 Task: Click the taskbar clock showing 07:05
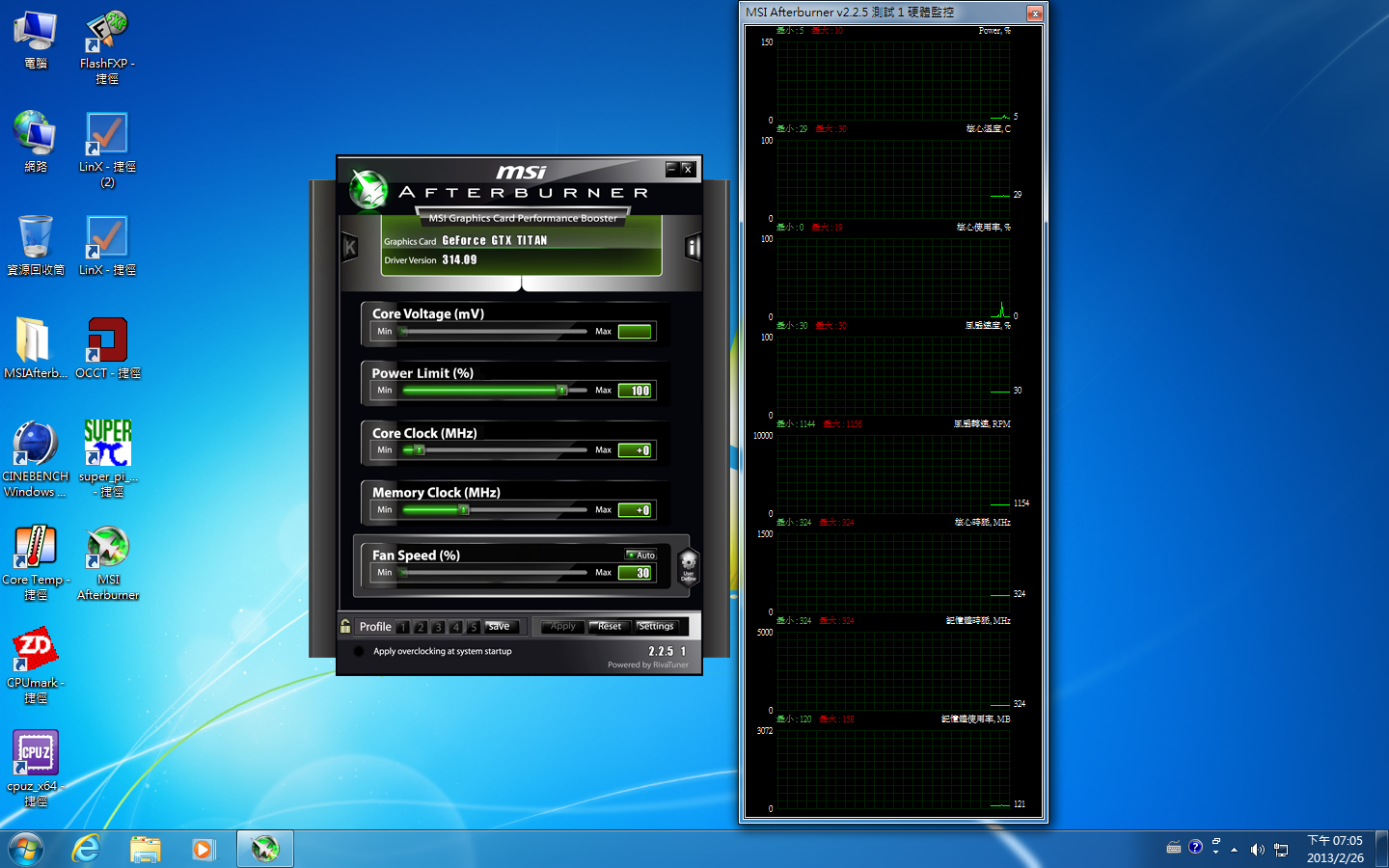point(1335,849)
